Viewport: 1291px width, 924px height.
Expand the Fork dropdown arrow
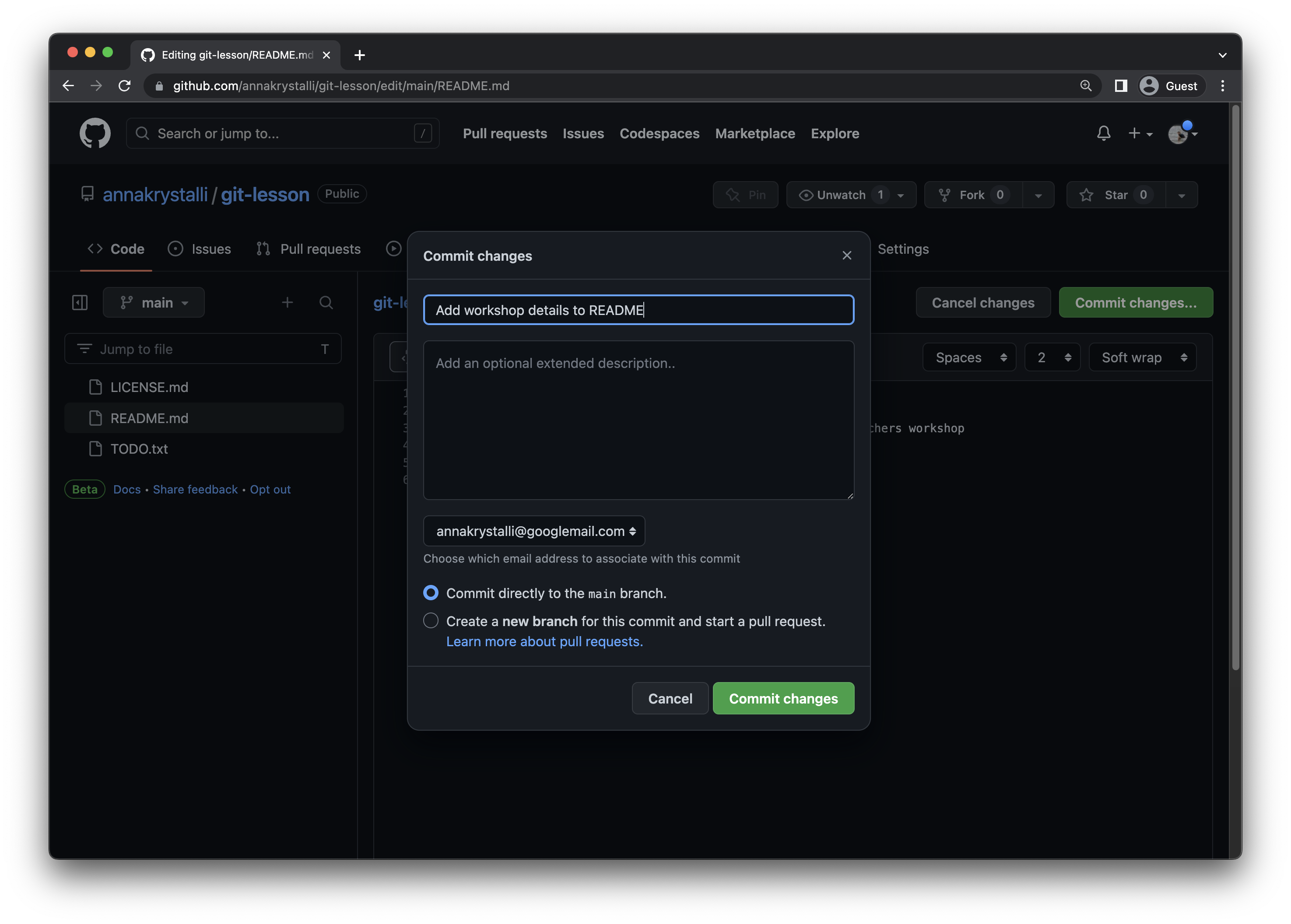(1038, 195)
